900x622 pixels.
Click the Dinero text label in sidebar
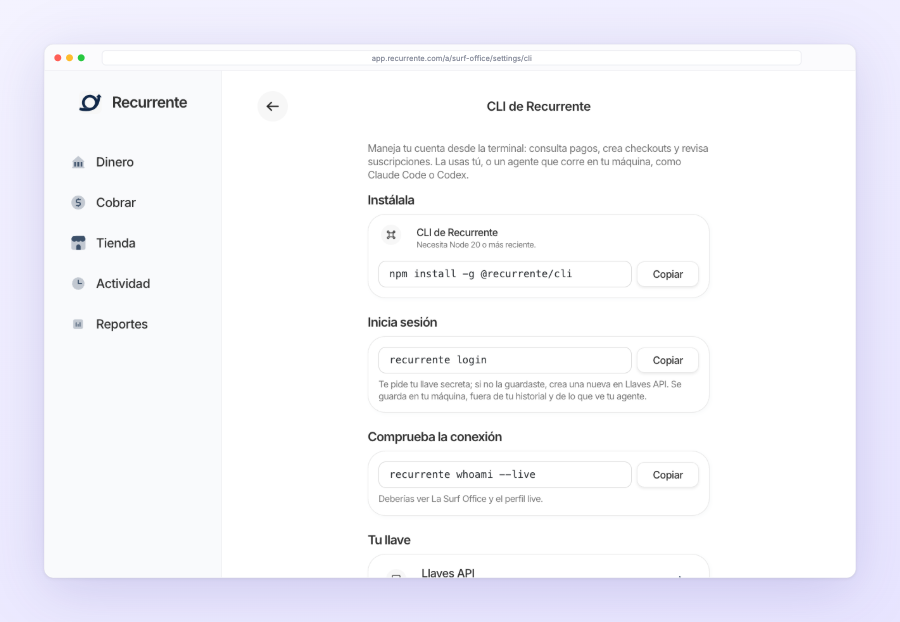point(115,162)
